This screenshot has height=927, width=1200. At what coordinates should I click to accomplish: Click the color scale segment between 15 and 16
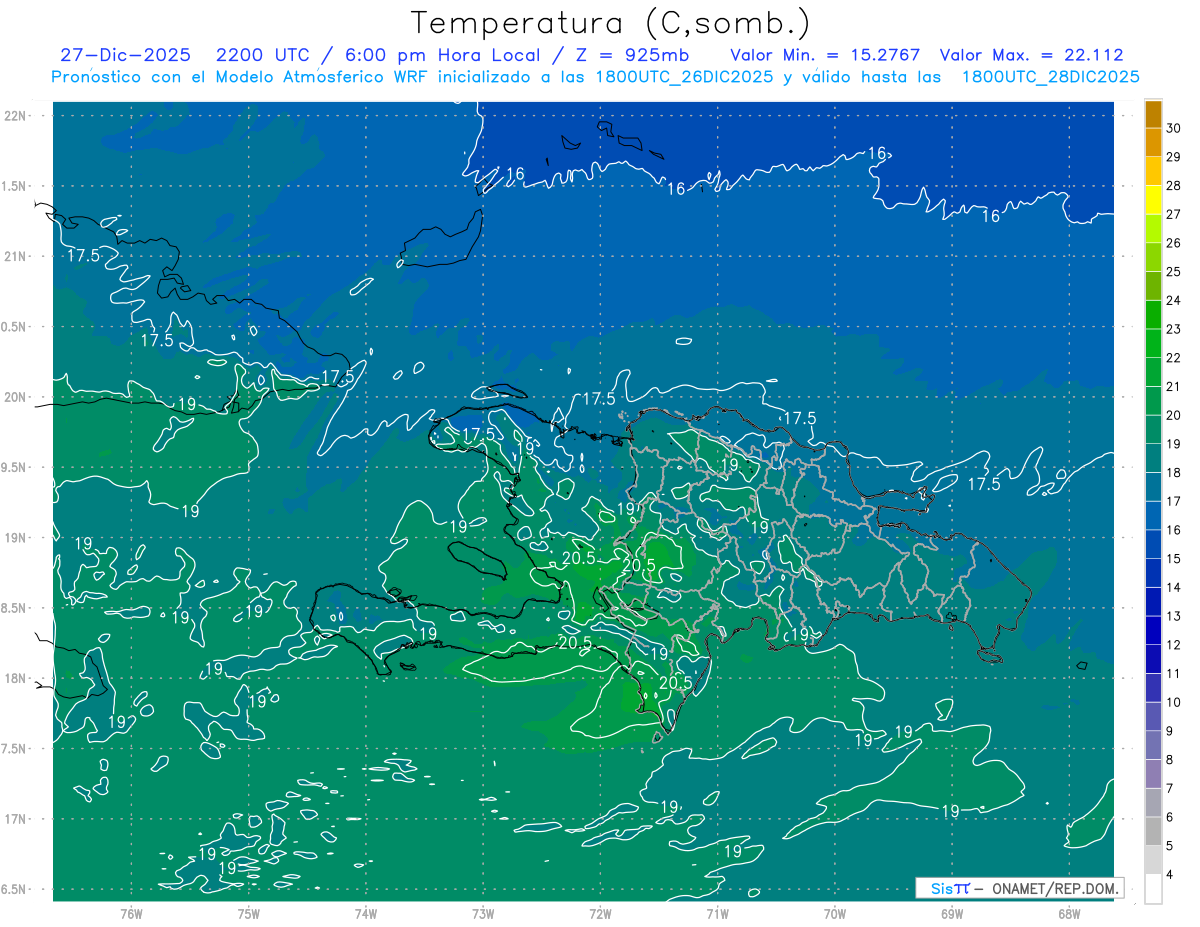[1153, 545]
